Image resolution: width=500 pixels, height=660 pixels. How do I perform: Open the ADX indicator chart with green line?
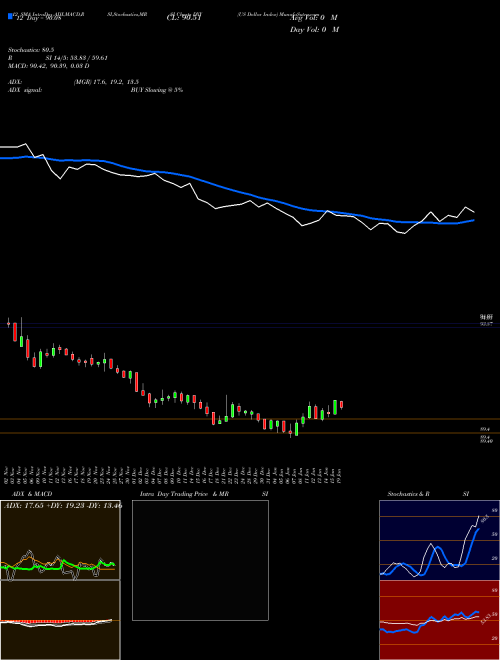(60, 540)
